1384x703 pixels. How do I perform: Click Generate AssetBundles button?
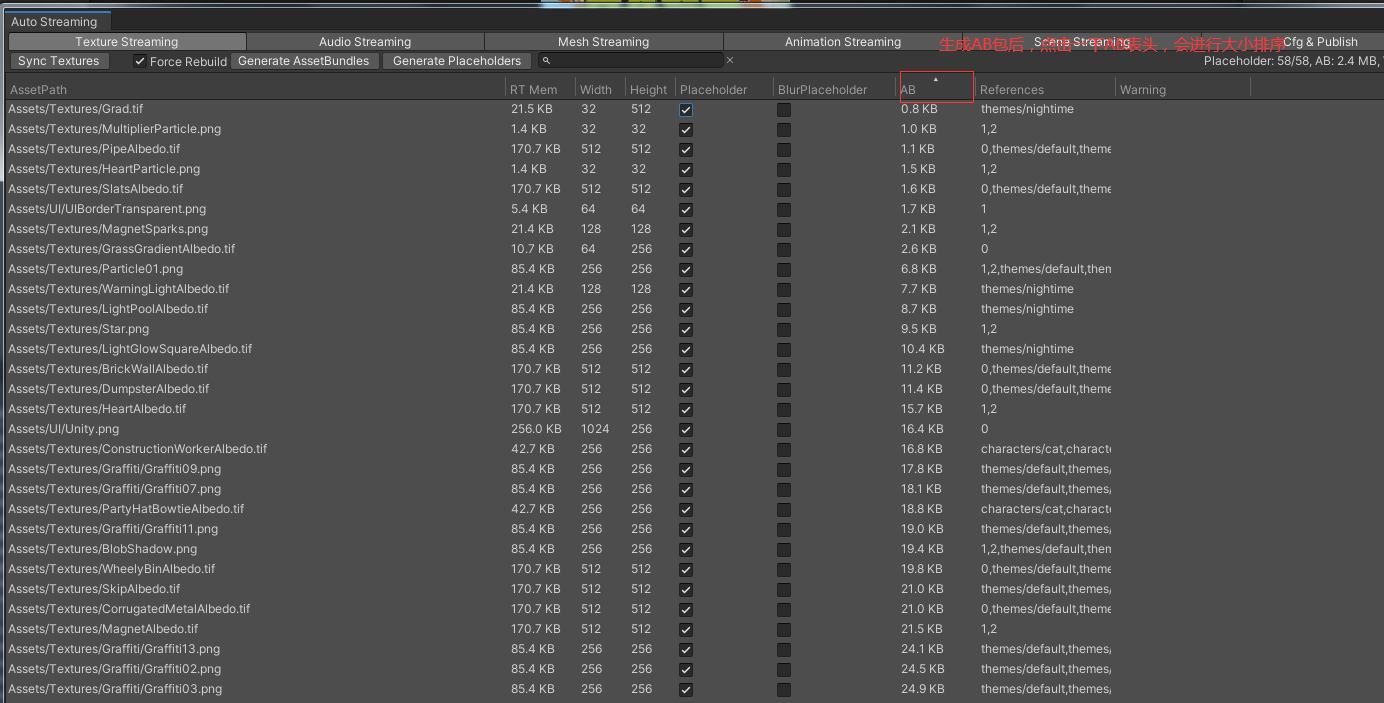[304, 61]
